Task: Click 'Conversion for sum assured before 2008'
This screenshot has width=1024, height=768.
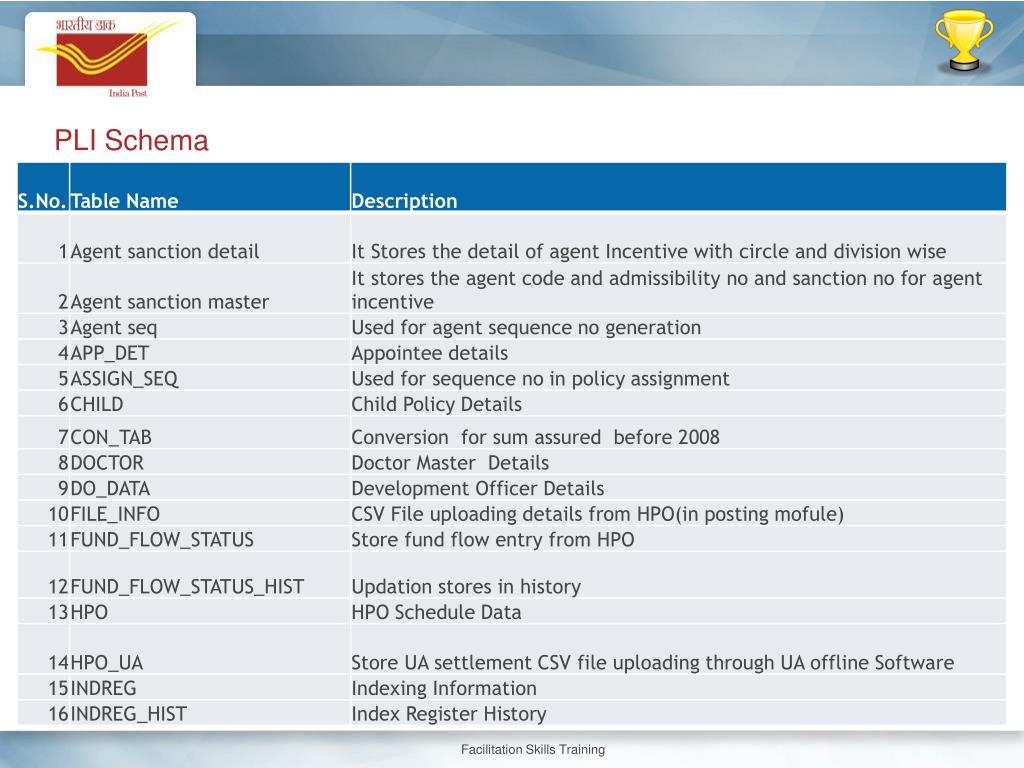Action: click(536, 437)
